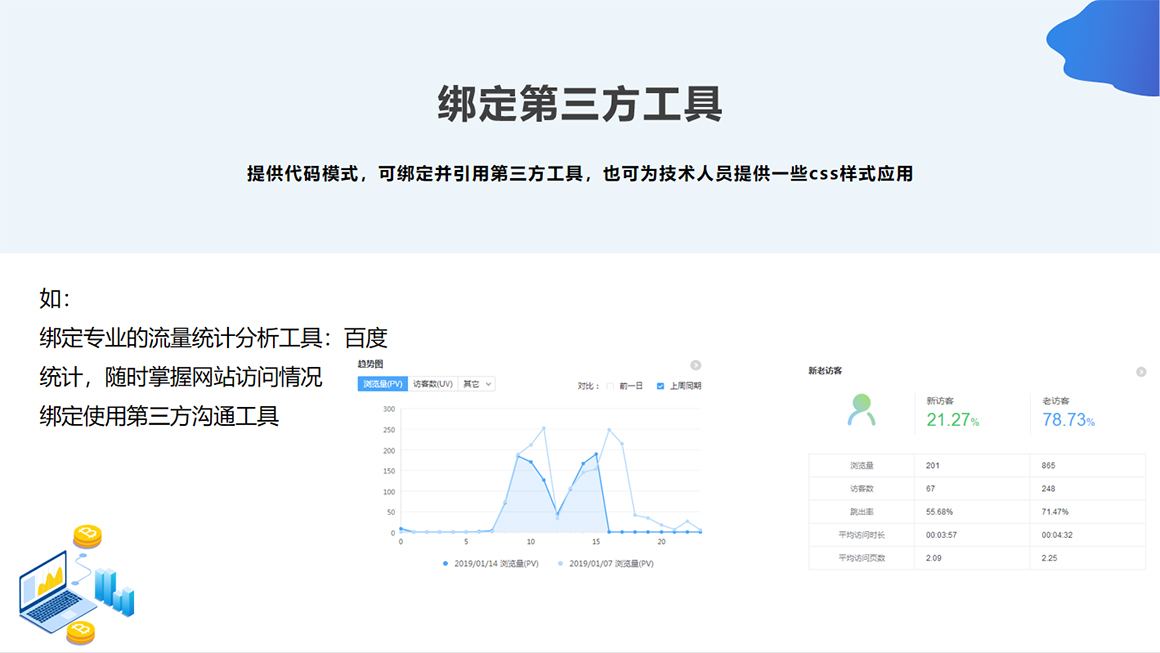Click the laptop with coins illustration
This screenshot has width=1160, height=653.
pos(75,586)
